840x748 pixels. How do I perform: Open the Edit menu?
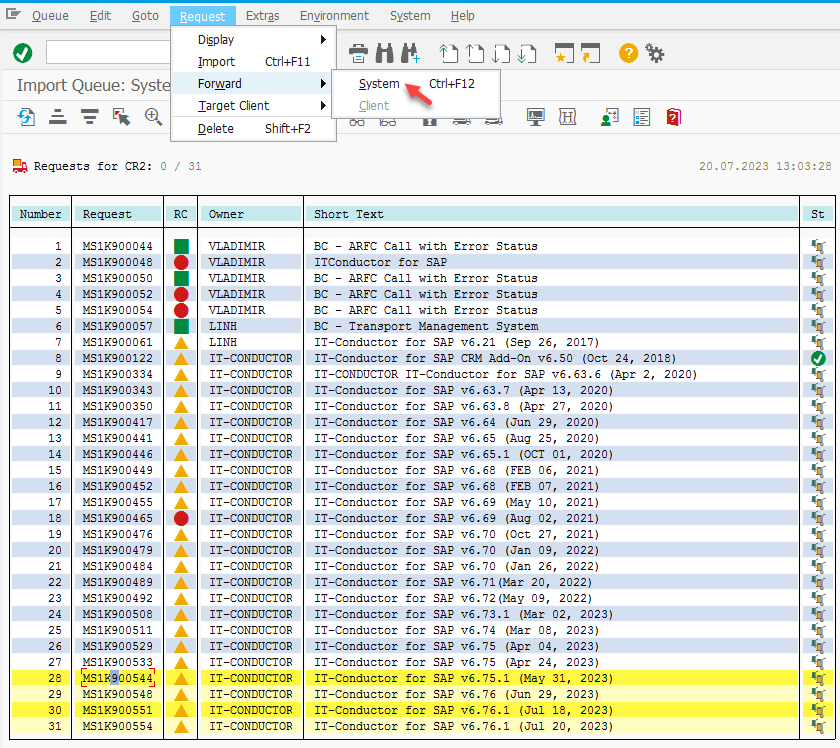coord(100,16)
